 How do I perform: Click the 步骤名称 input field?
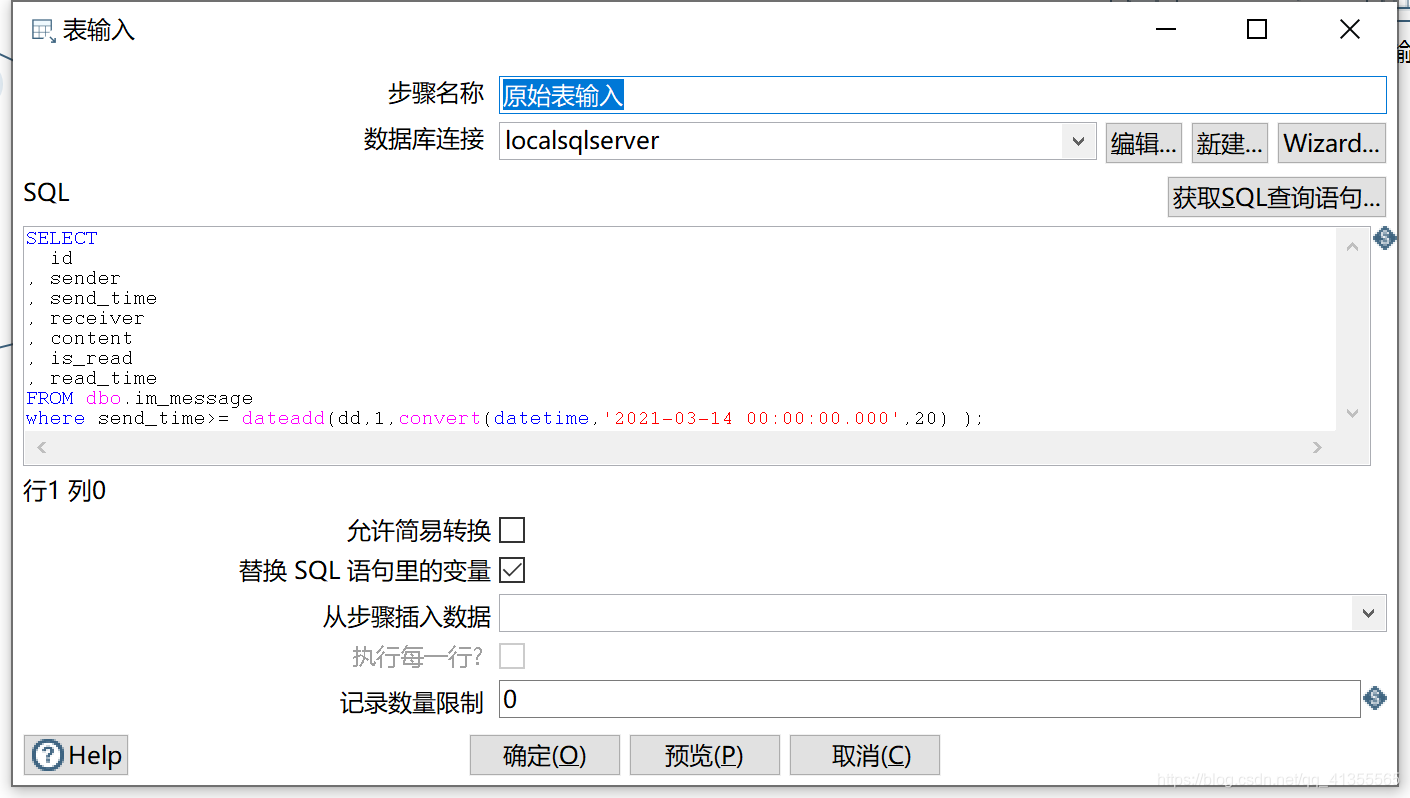click(x=943, y=95)
